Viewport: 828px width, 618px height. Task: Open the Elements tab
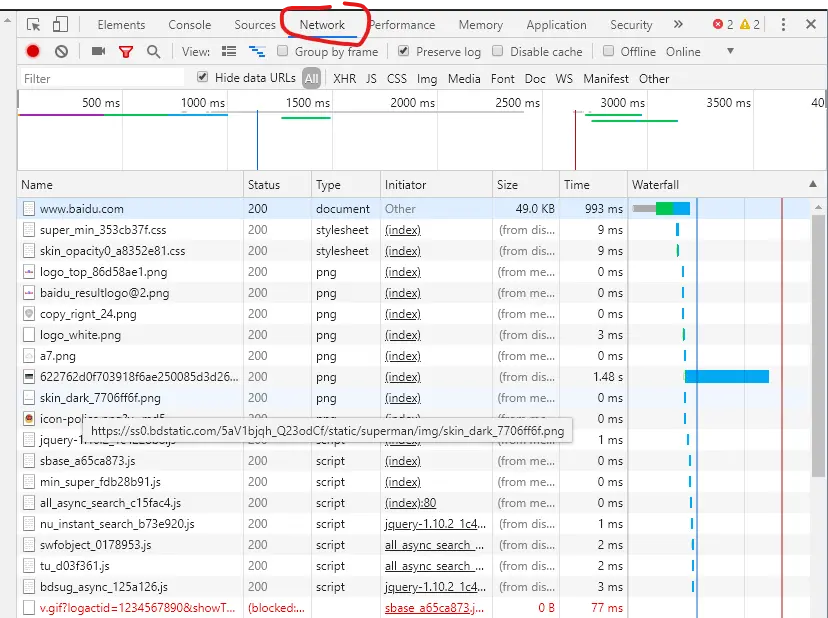pos(121,25)
